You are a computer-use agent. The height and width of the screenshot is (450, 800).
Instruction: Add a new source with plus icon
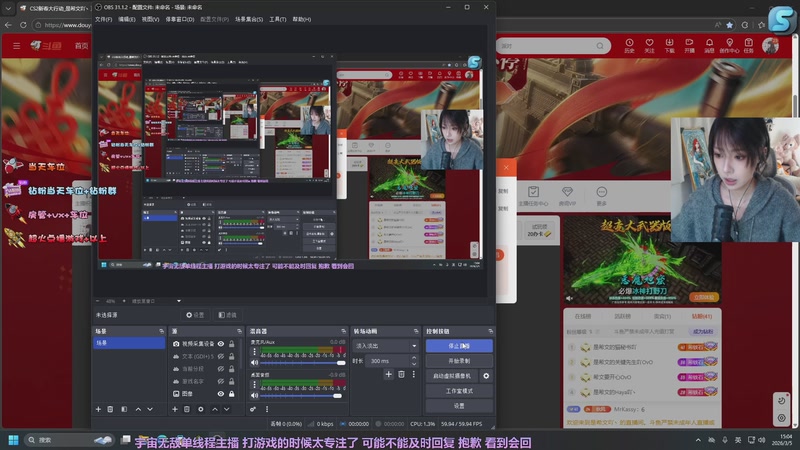(174, 409)
